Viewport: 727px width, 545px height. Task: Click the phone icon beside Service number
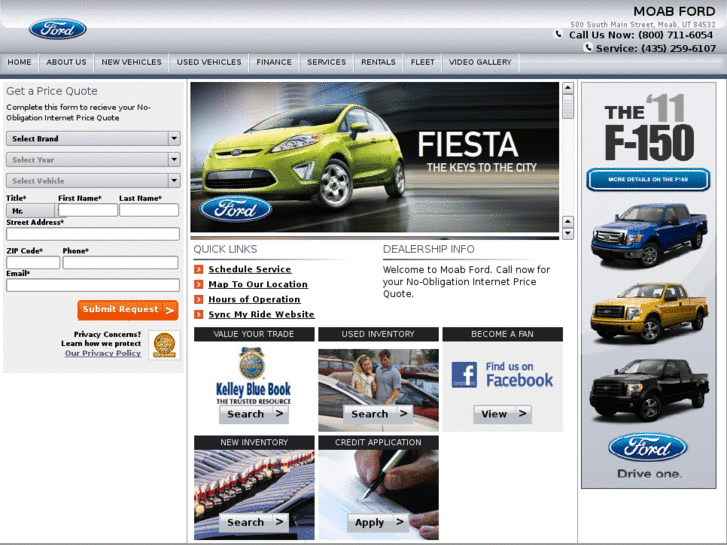click(x=588, y=47)
